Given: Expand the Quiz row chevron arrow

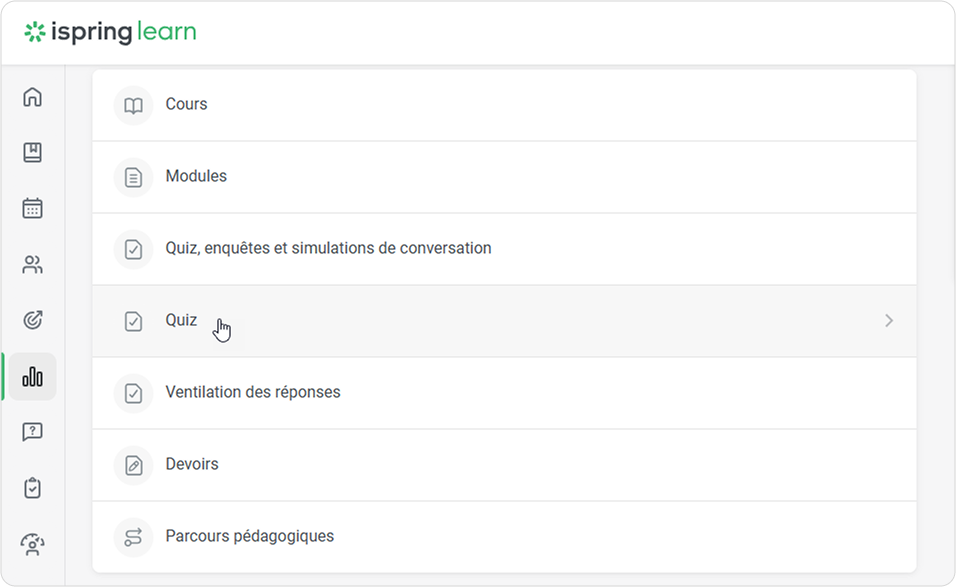Looking at the screenshot, I should click(x=888, y=321).
